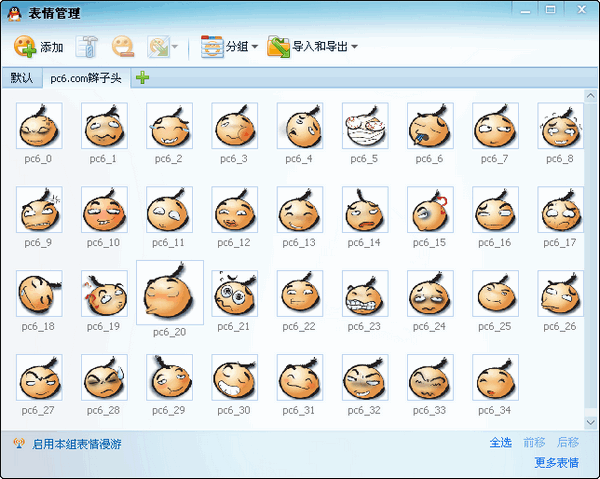Click the trash can delete icon
Screen dimensions: 600x479
[88, 47]
